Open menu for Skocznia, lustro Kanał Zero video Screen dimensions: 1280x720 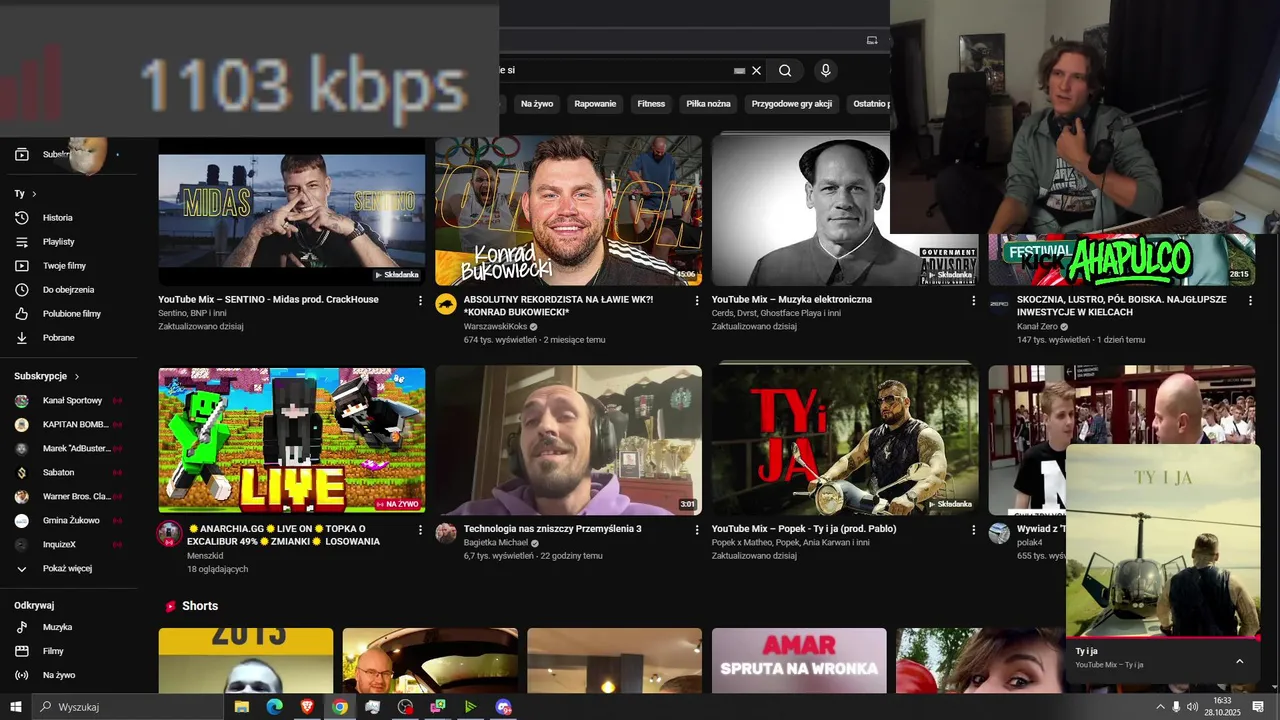coord(1250,300)
